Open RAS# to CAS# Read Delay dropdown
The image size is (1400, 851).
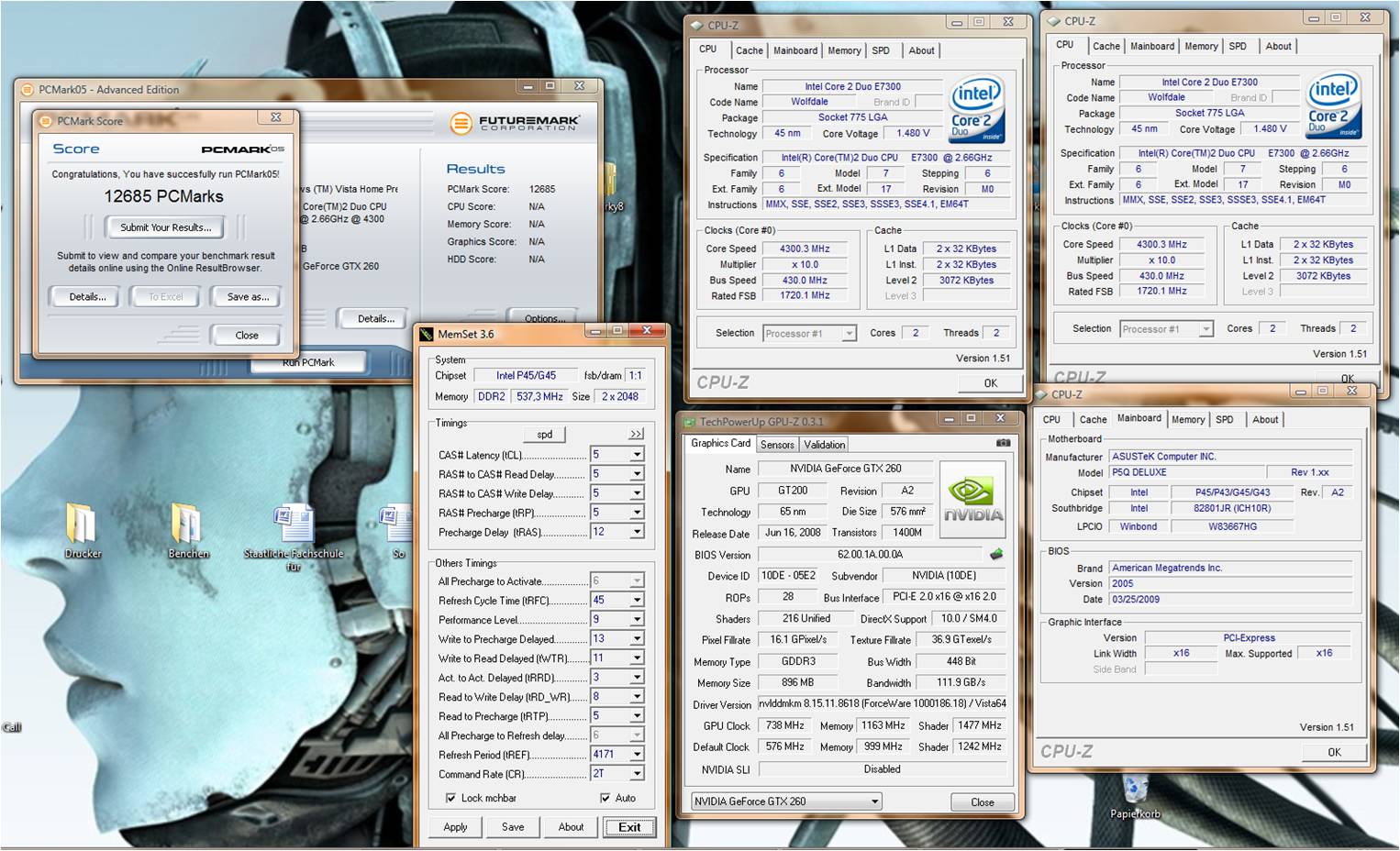point(637,474)
